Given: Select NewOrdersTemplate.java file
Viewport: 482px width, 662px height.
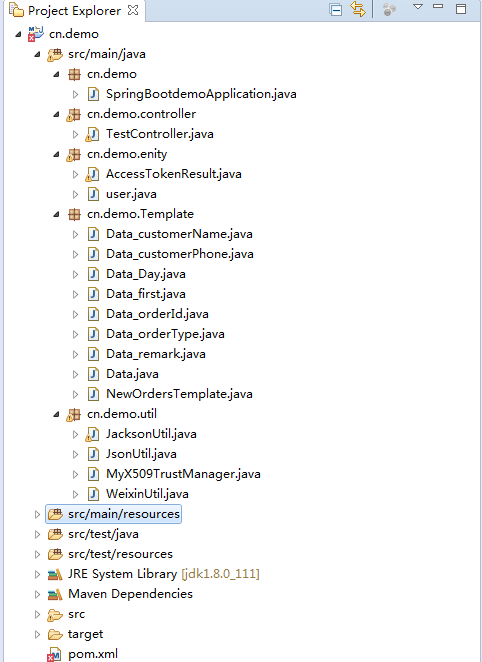Looking at the screenshot, I should [179, 394].
